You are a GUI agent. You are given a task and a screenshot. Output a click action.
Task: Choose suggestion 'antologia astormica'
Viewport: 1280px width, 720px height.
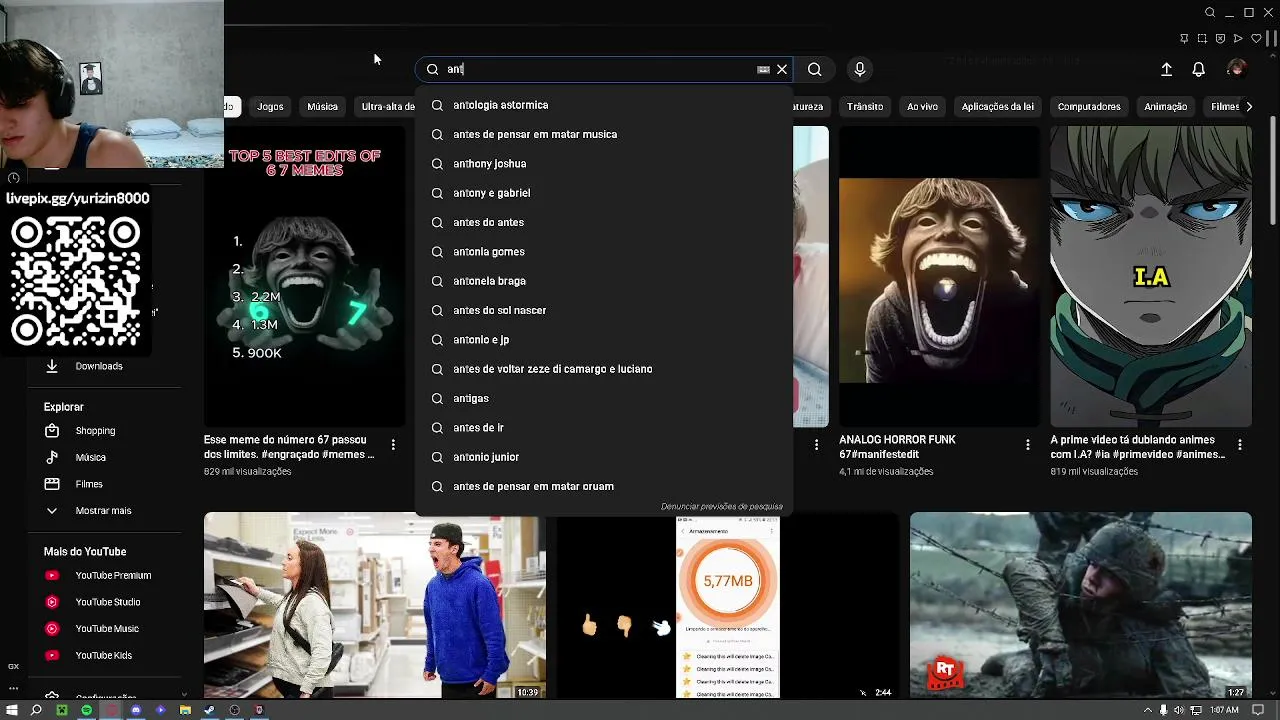pyautogui.click(x=604, y=105)
